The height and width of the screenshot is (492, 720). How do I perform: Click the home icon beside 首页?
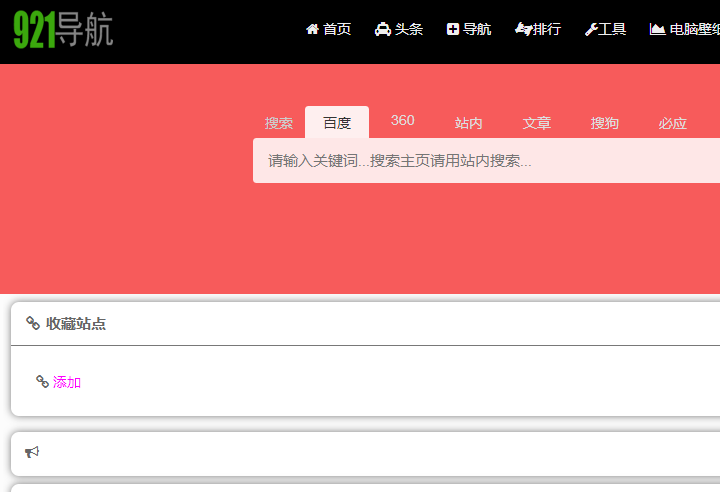pos(312,29)
